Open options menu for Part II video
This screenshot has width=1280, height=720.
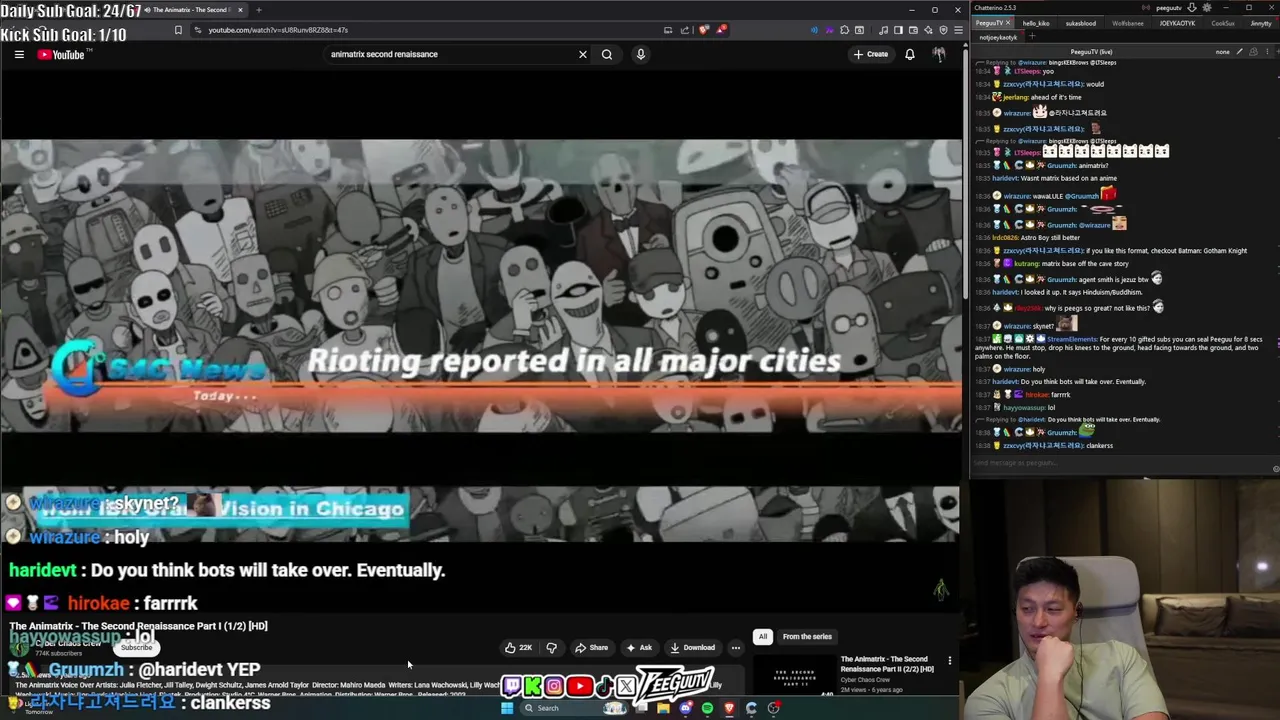[950, 661]
